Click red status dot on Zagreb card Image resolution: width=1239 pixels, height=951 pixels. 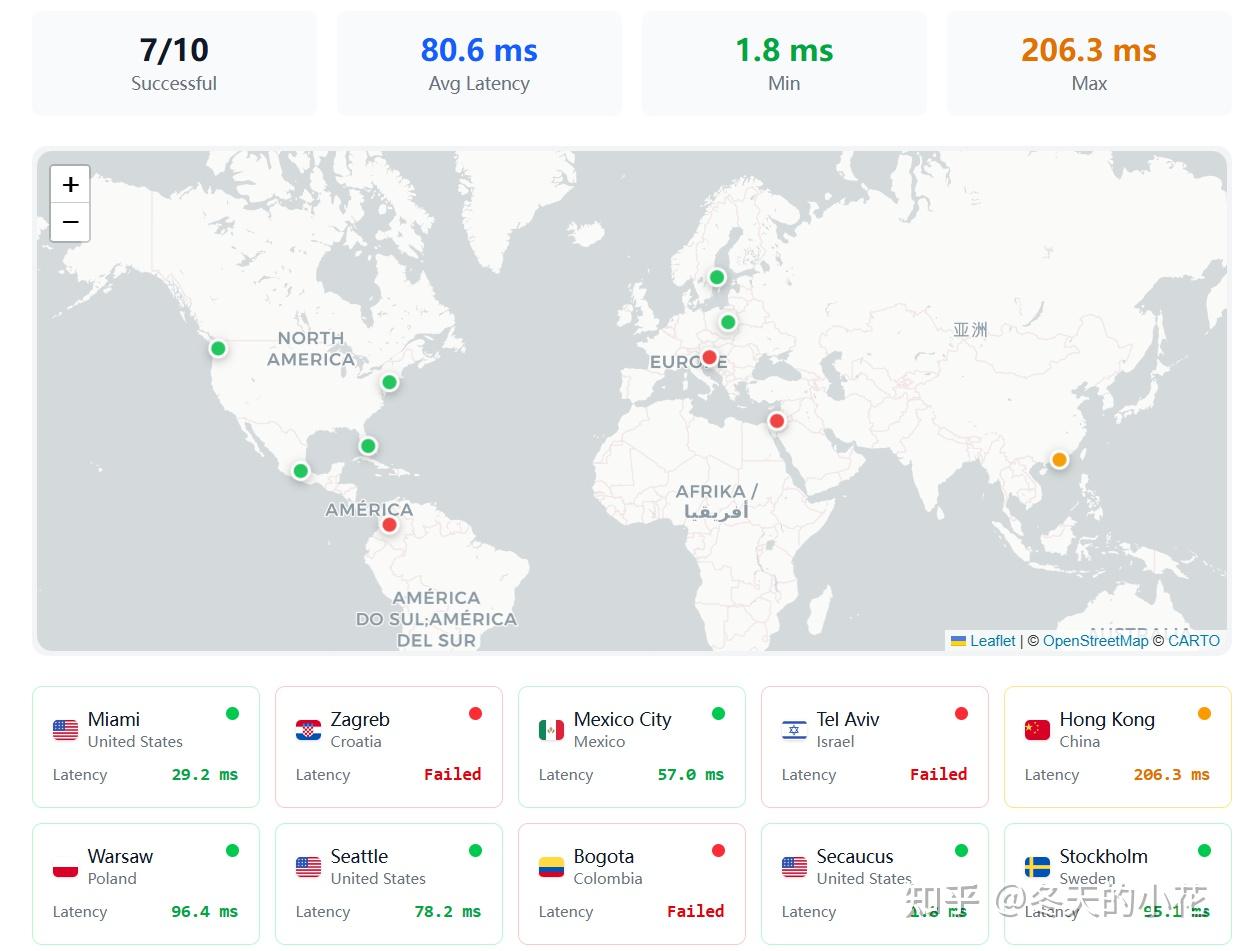pyautogui.click(x=475, y=713)
